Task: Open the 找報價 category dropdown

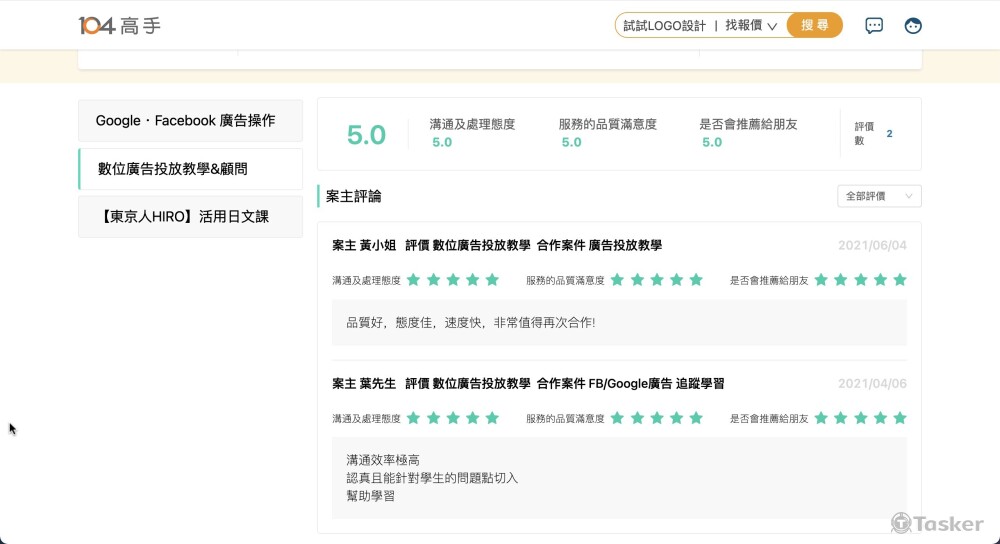Action: click(751, 26)
